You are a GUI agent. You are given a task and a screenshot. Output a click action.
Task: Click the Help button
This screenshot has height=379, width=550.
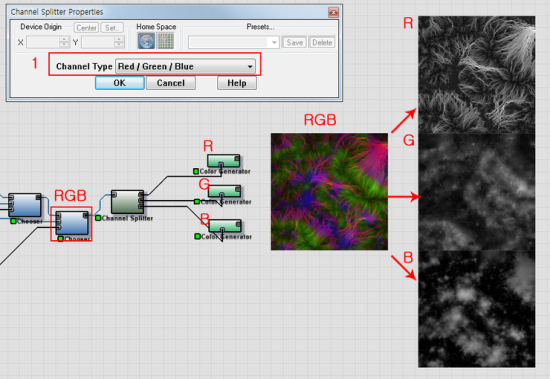(237, 83)
